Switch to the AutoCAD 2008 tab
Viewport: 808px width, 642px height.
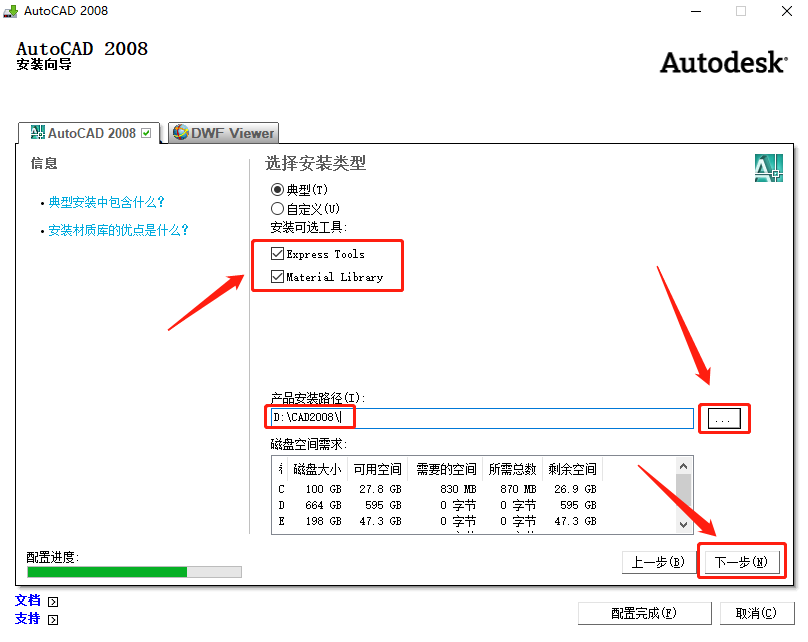click(x=89, y=133)
